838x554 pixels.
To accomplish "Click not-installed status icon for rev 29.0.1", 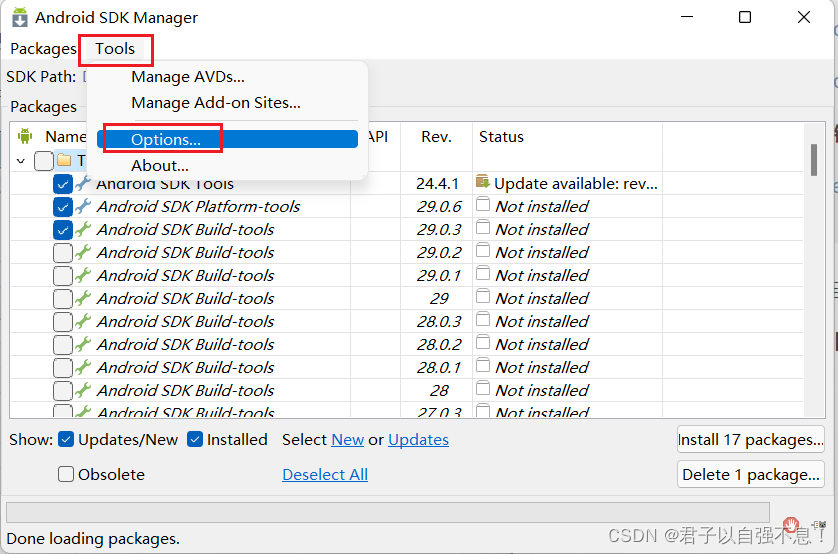I will pyautogui.click(x=483, y=274).
